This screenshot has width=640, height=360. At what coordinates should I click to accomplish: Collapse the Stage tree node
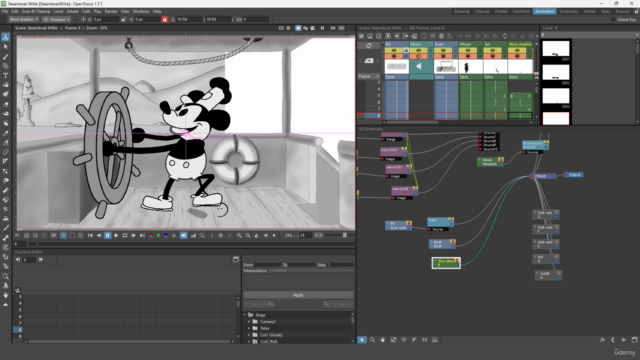[x=245, y=315]
